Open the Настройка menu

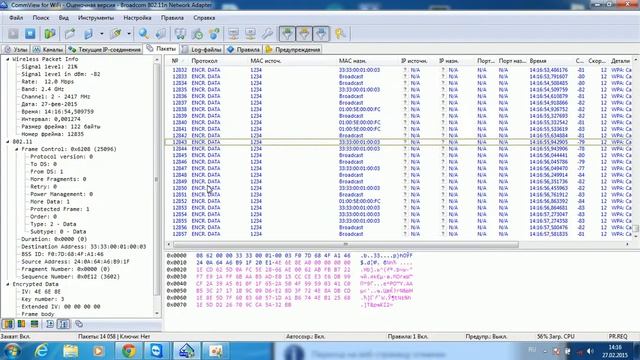click(x=138, y=18)
